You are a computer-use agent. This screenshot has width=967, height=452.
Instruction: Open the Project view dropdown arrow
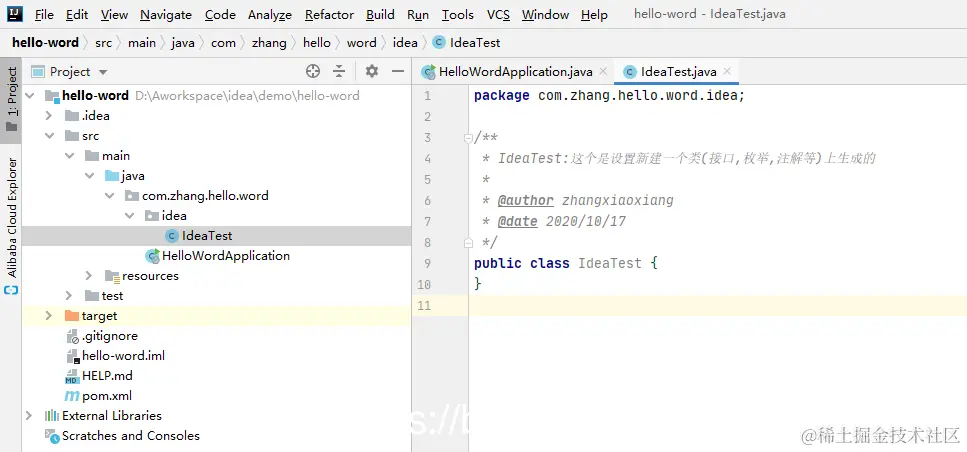[103, 72]
